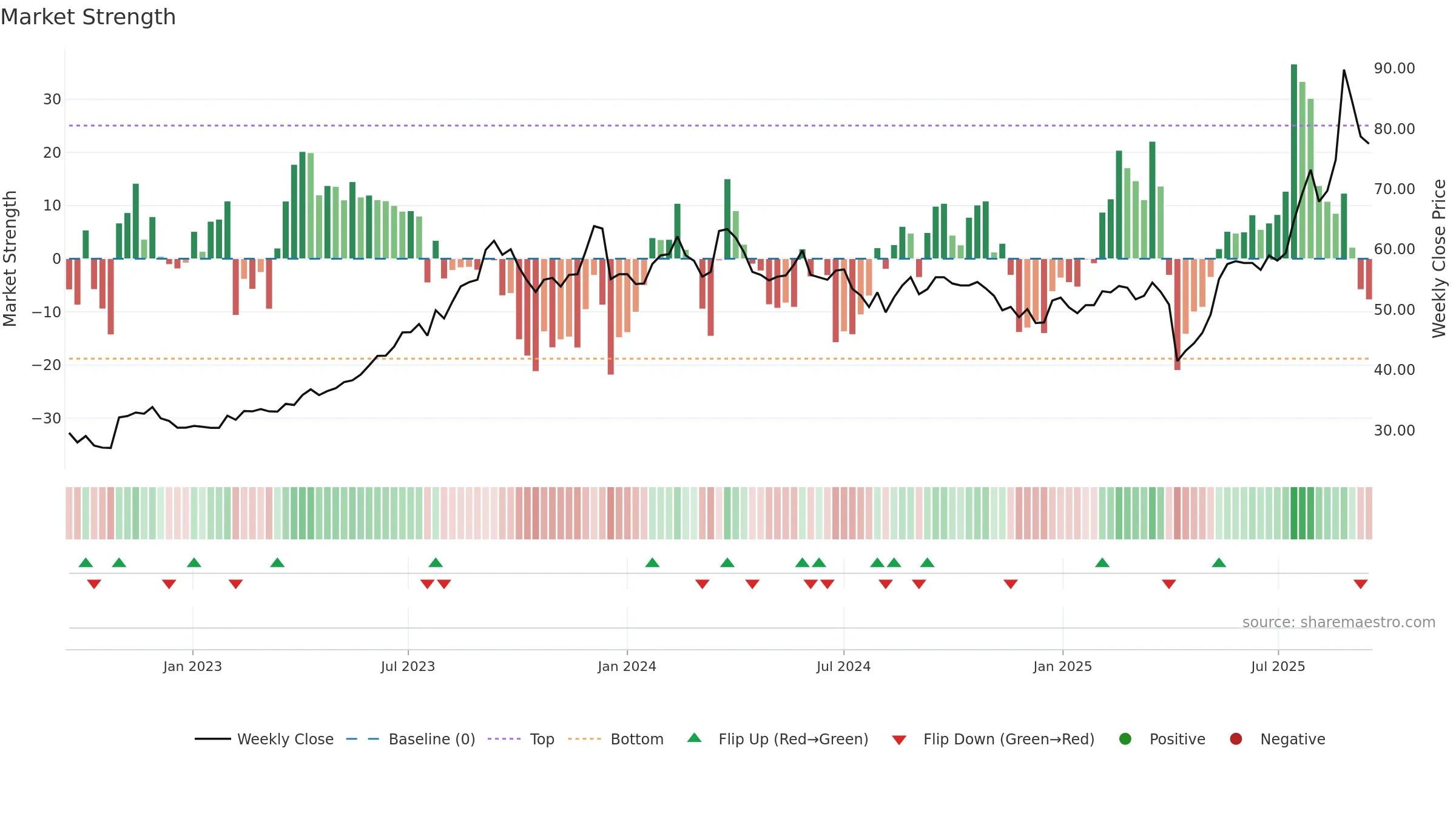The width and height of the screenshot is (1456, 819).
Task: Click the Negative red dot in legend
Action: (1236, 739)
